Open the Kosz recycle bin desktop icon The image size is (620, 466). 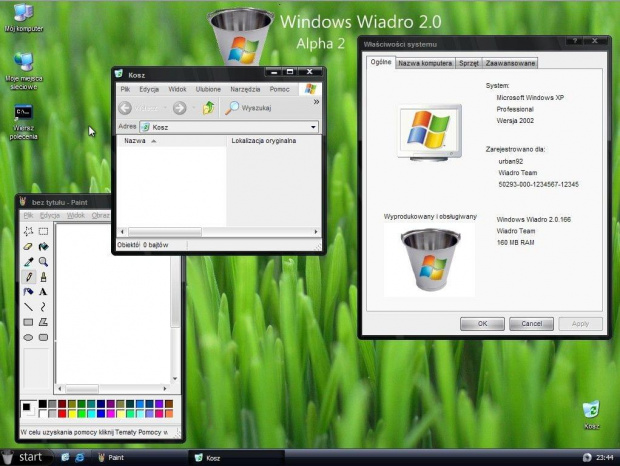click(x=592, y=415)
